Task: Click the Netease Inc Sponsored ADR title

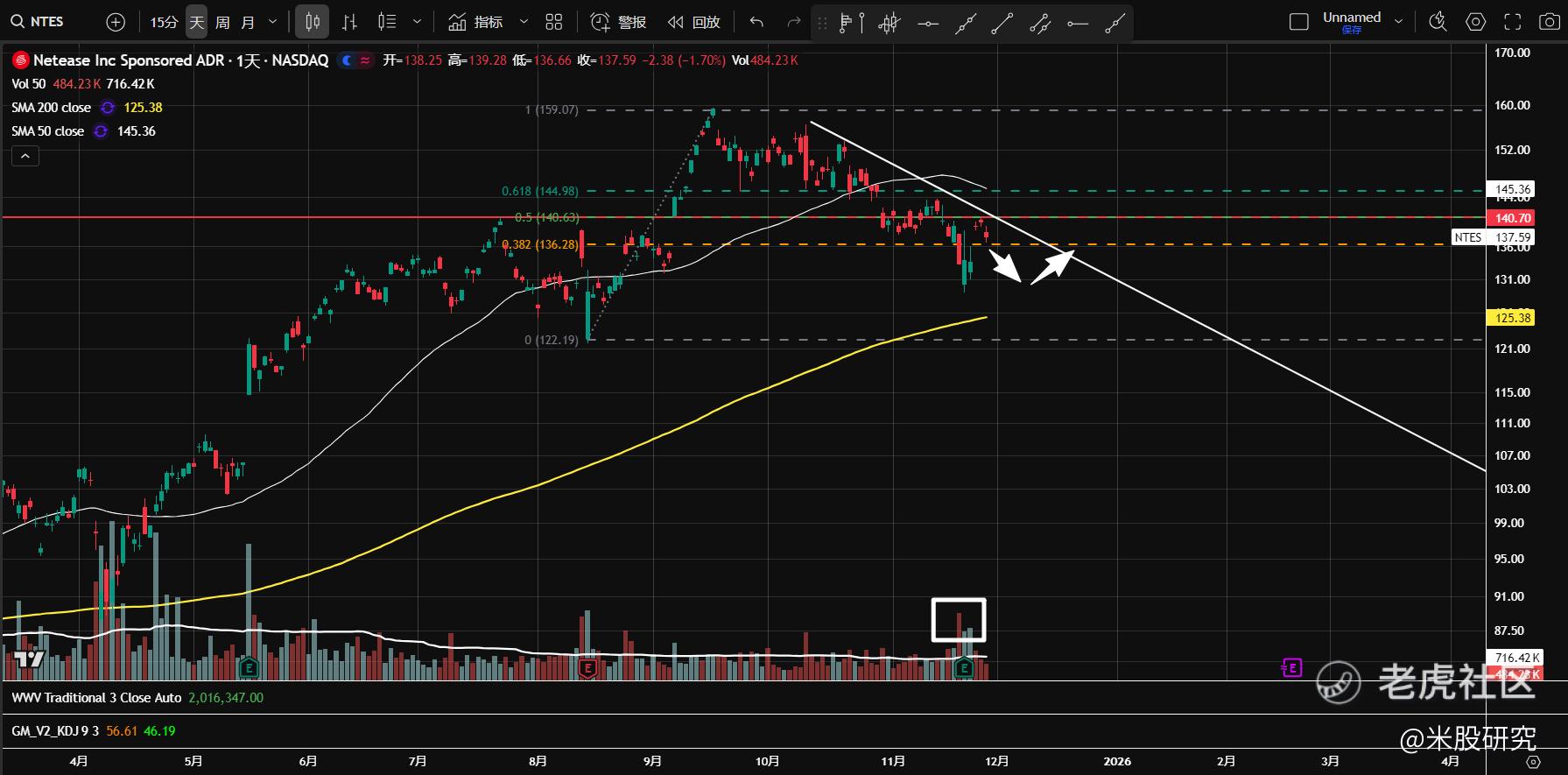Action: 129,60
